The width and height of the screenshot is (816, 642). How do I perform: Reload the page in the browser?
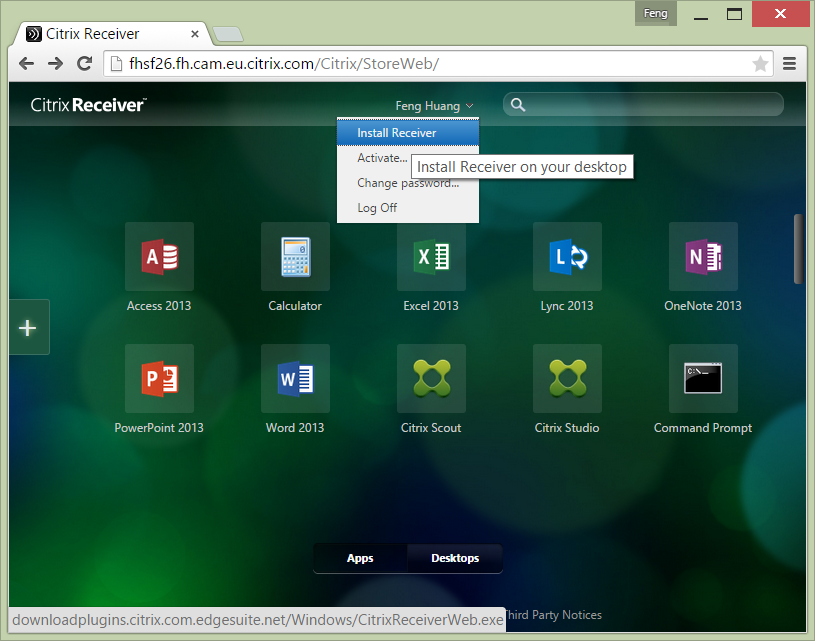tap(85, 64)
